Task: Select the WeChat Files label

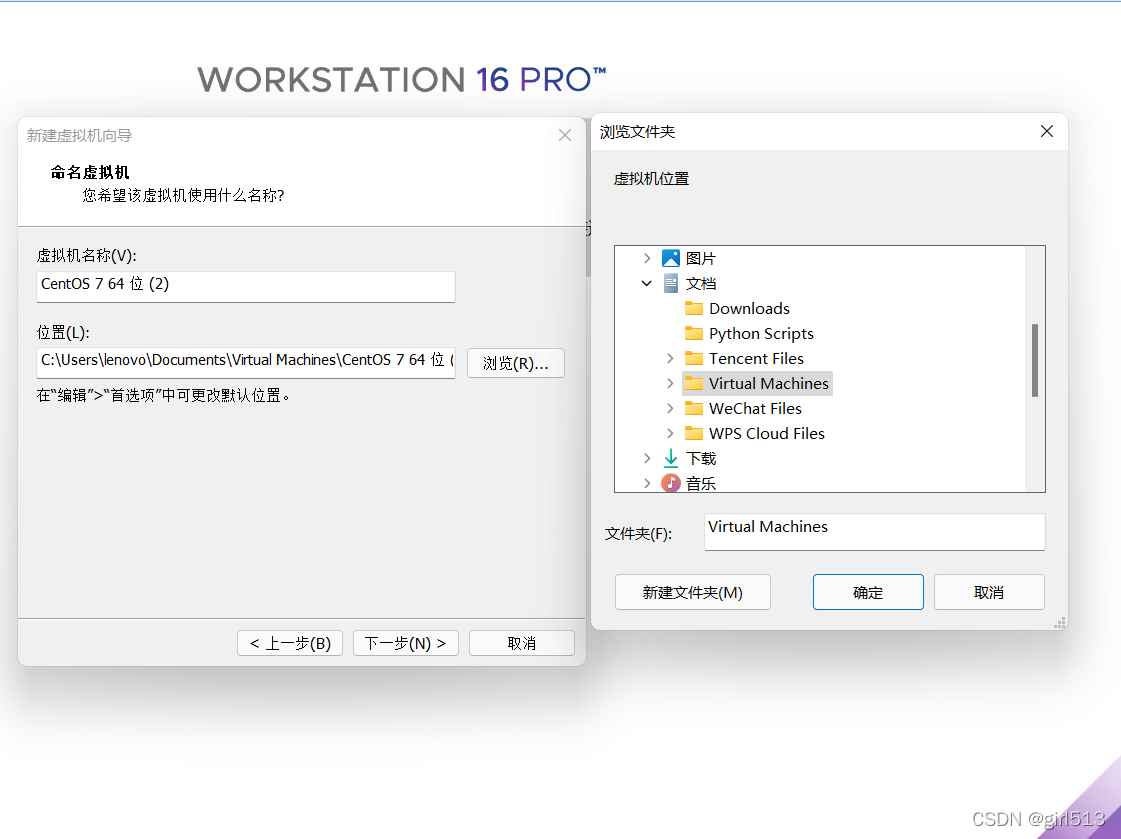Action: pyautogui.click(x=755, y=408)
